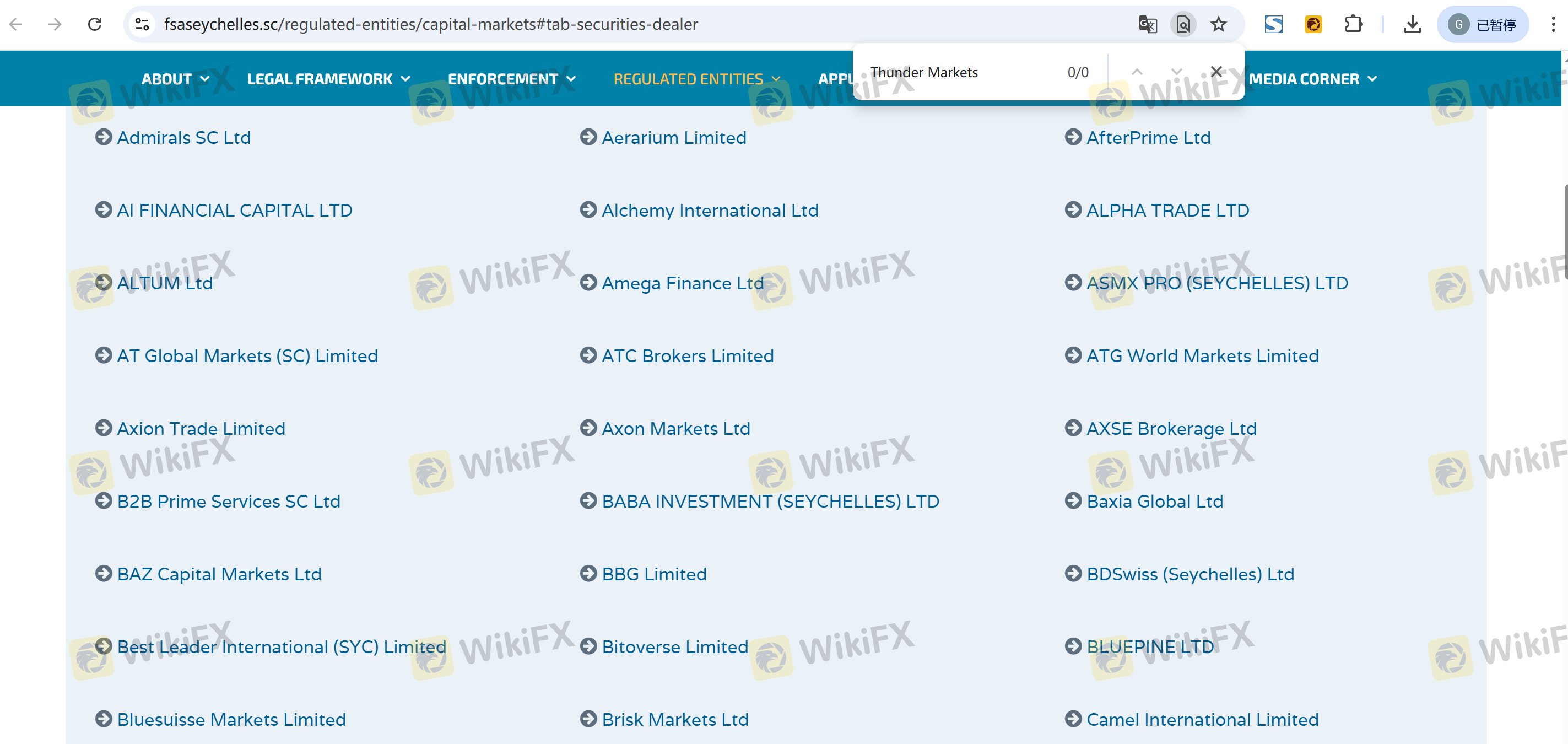The height and width of the screenshot is (744, 1568).
Task: Open Camel International Limited entry
Action: pos(1203,720)
